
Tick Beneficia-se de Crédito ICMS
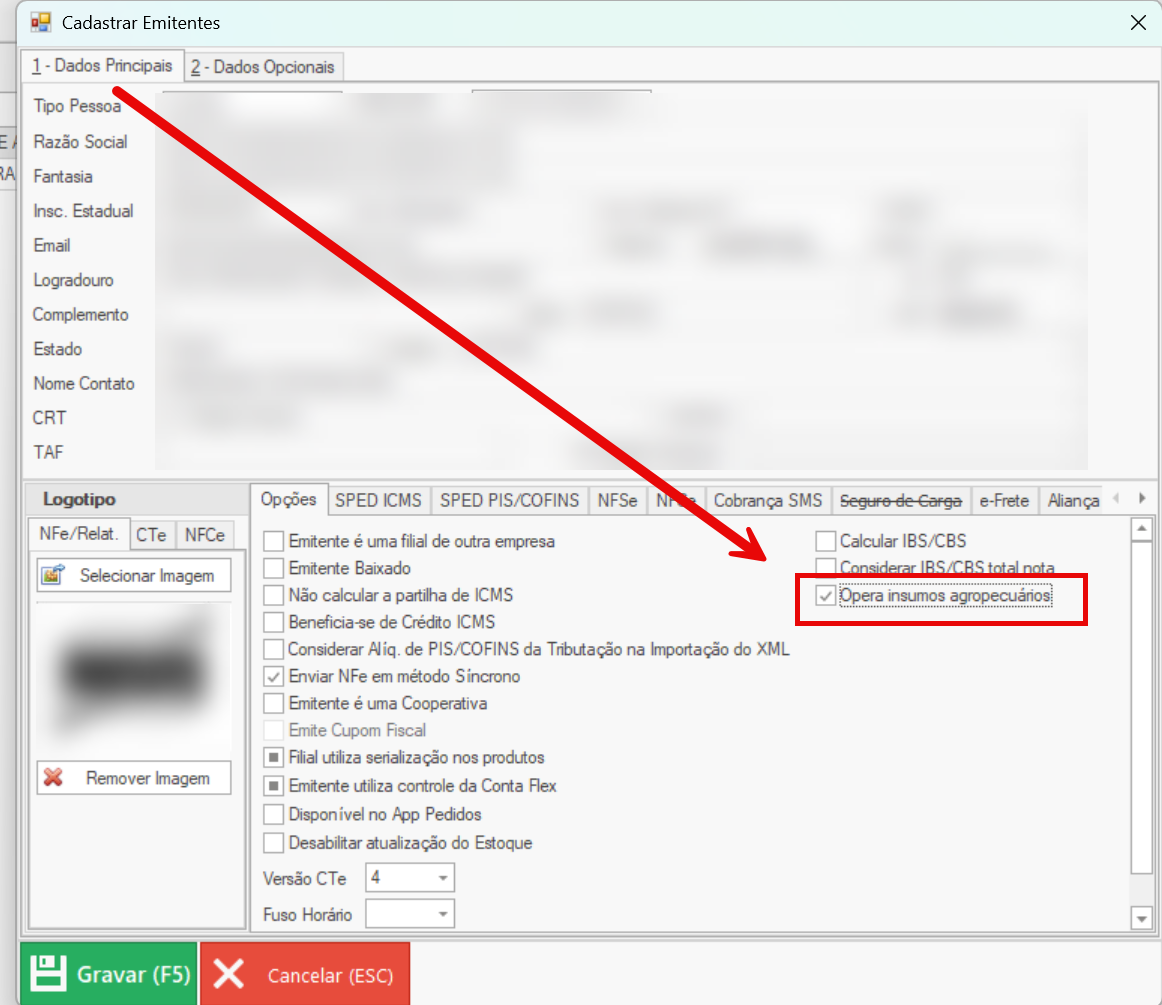(273, 622)
